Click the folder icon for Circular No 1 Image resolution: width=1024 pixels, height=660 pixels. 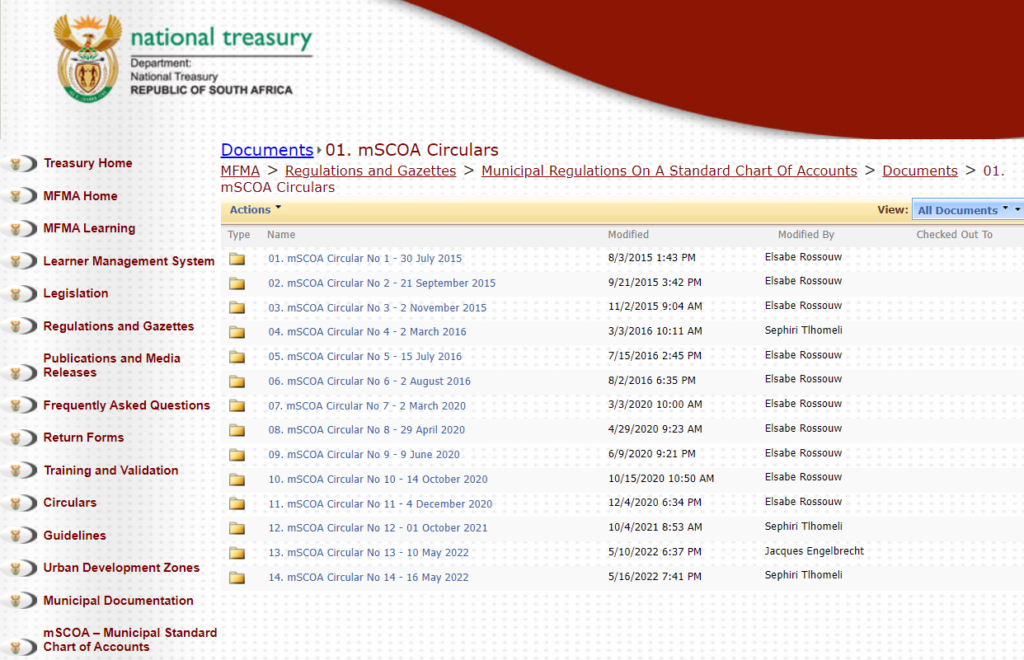(237, 259)
